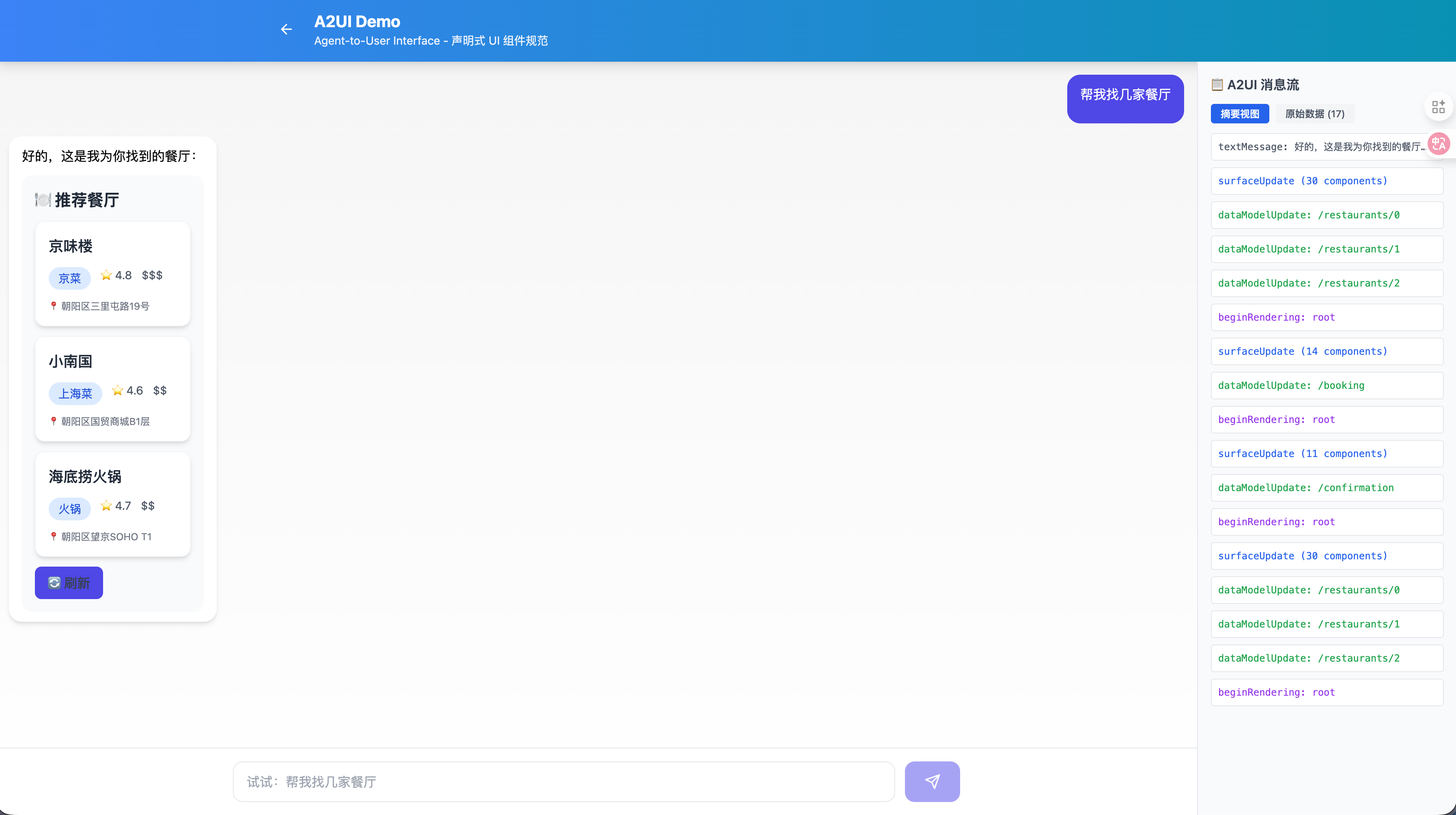
Task: Click the 上海菜 cuisine tag
Action: [75, 393]
